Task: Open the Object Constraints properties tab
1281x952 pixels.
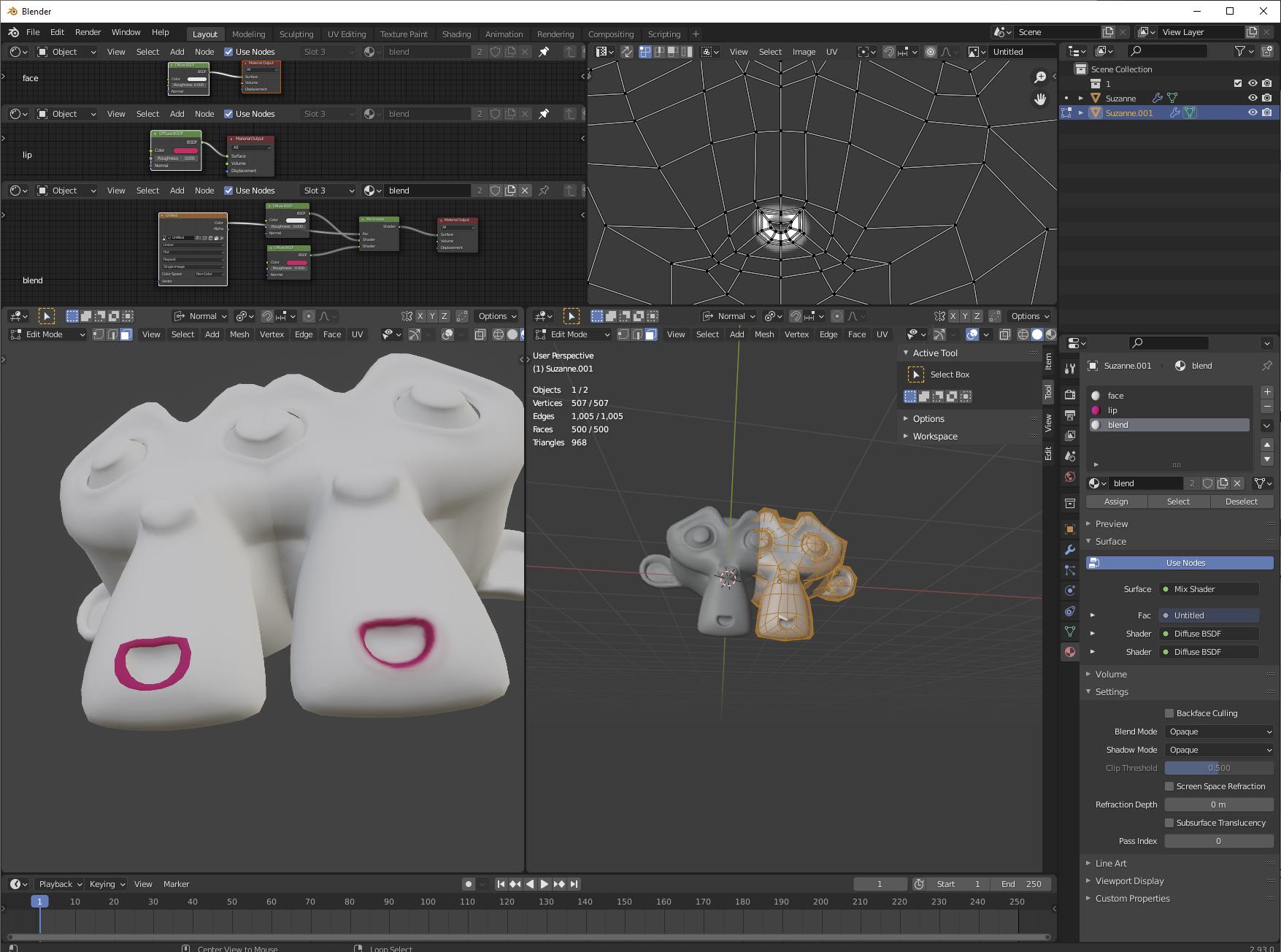Action: tap(1069, 610)
